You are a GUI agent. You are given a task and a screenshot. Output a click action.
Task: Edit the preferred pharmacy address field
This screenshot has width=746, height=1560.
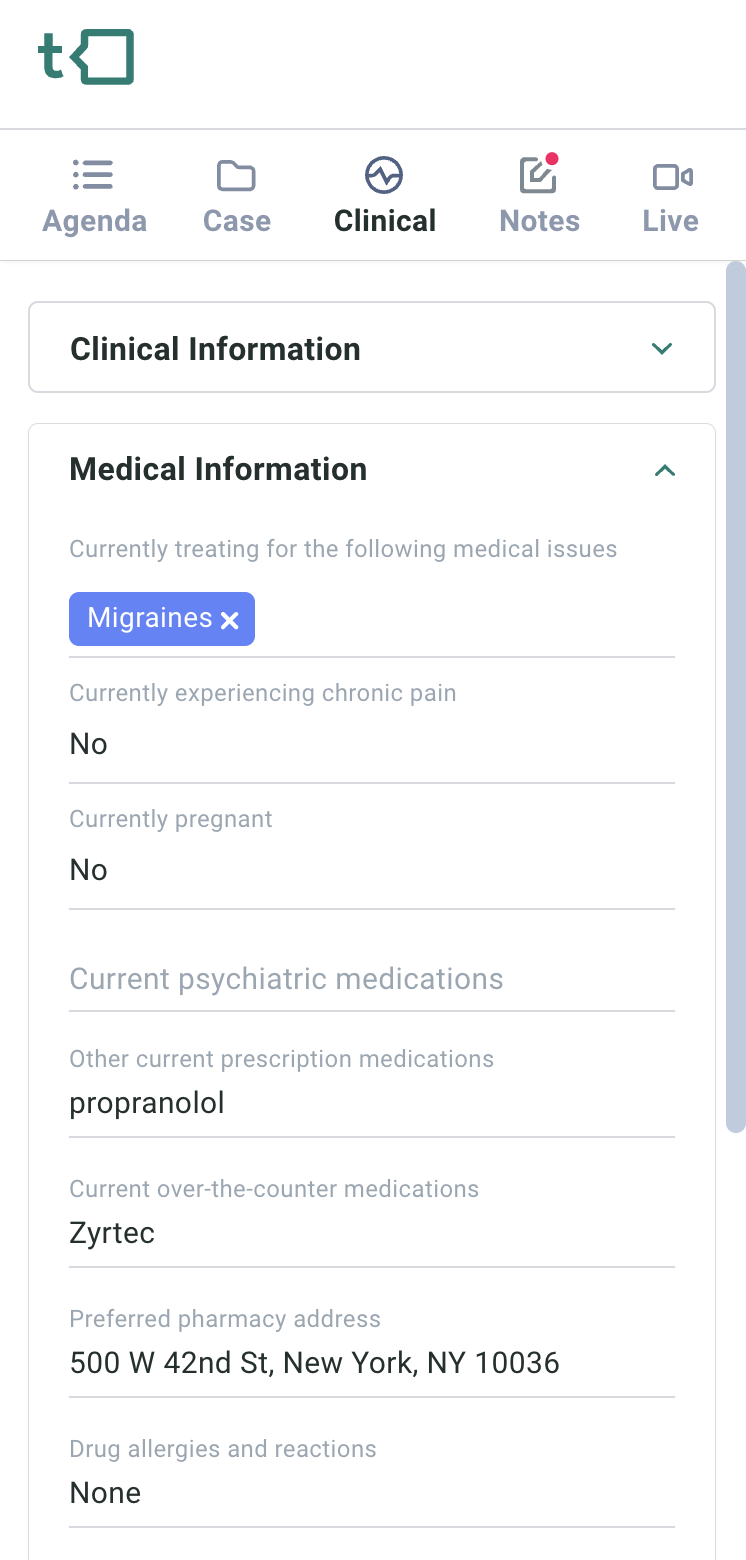coord(371,1363)
